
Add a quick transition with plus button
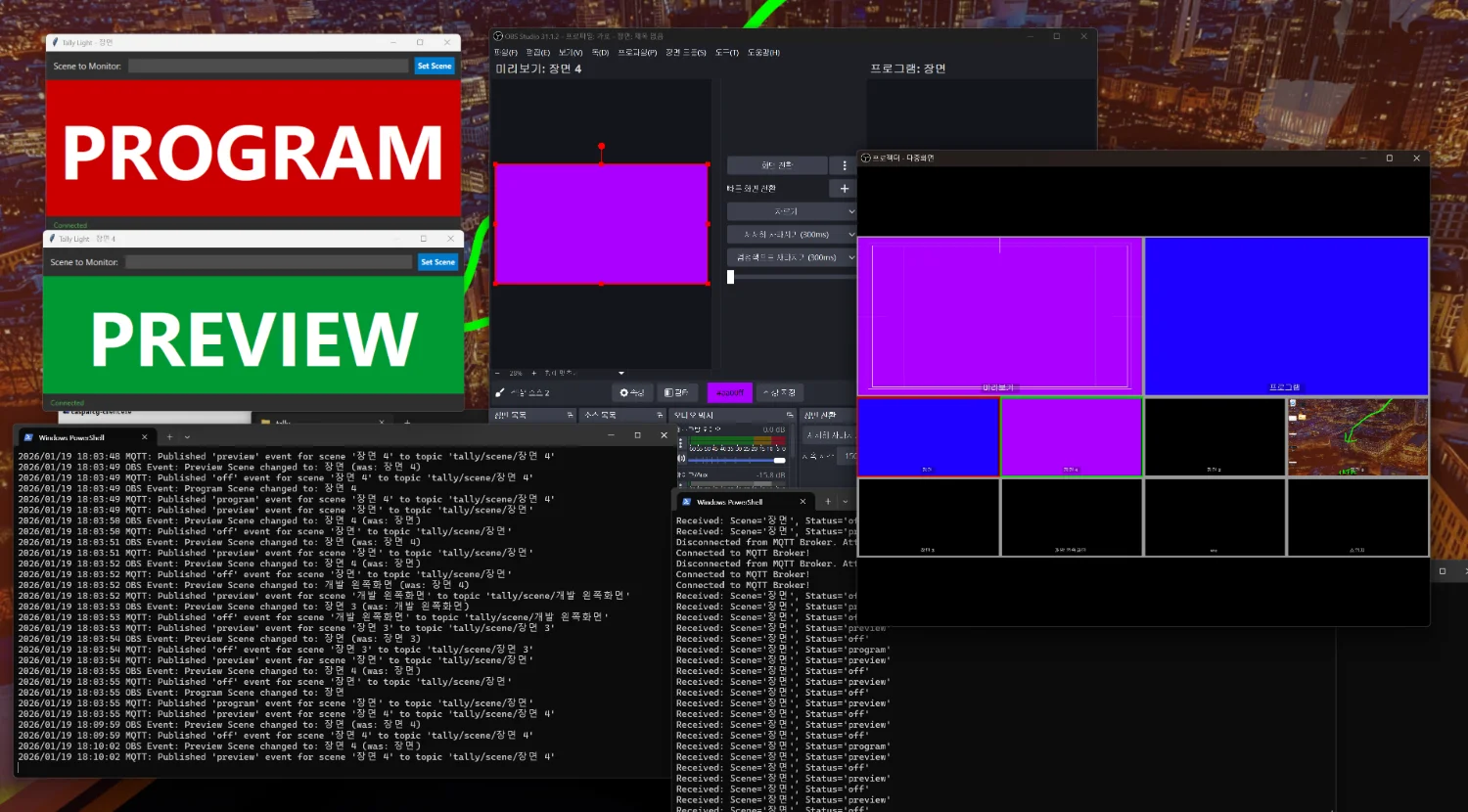tap(845, 188)
